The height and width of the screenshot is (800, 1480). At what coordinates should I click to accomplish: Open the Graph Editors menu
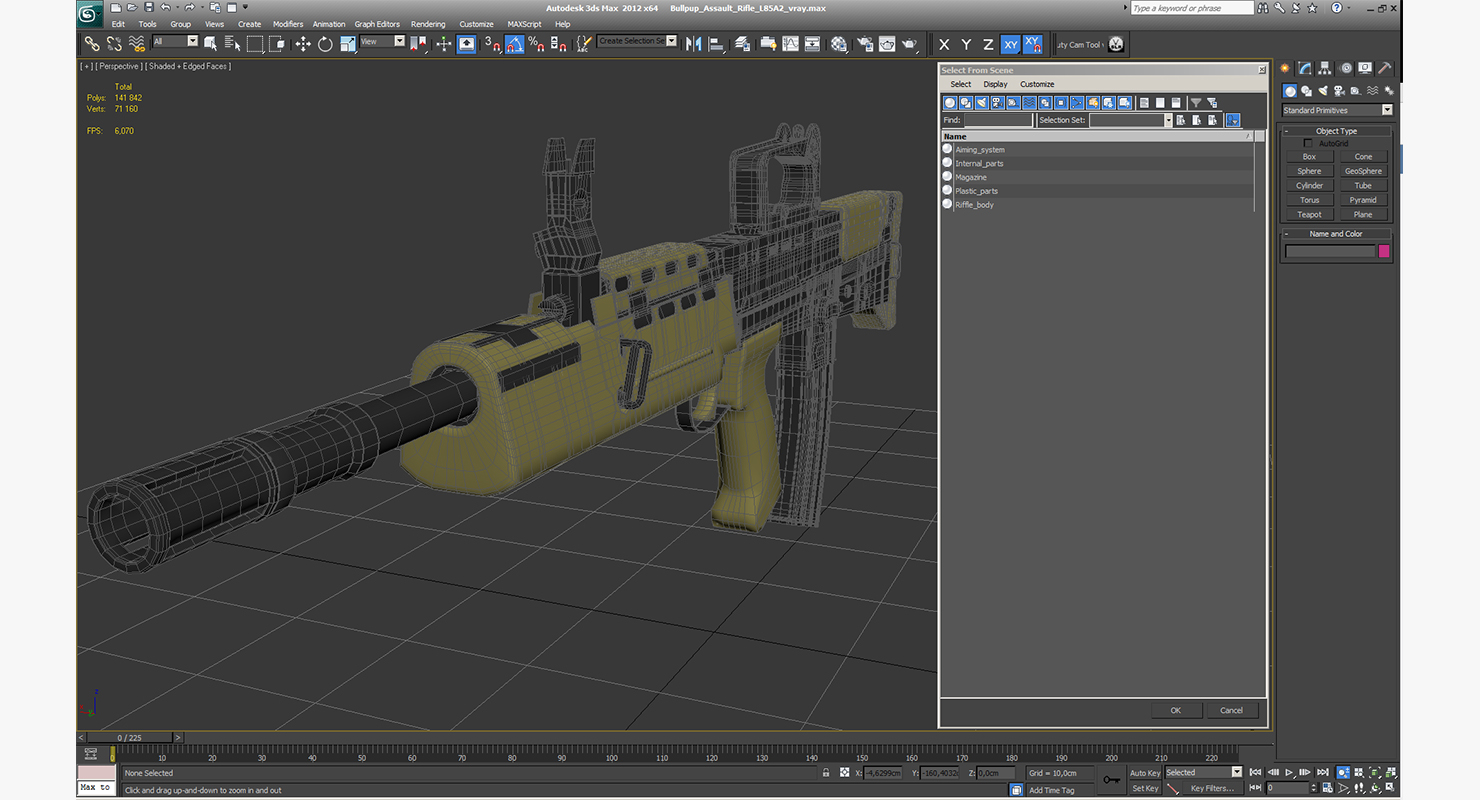pyautogui.click(x=377, y=24)
